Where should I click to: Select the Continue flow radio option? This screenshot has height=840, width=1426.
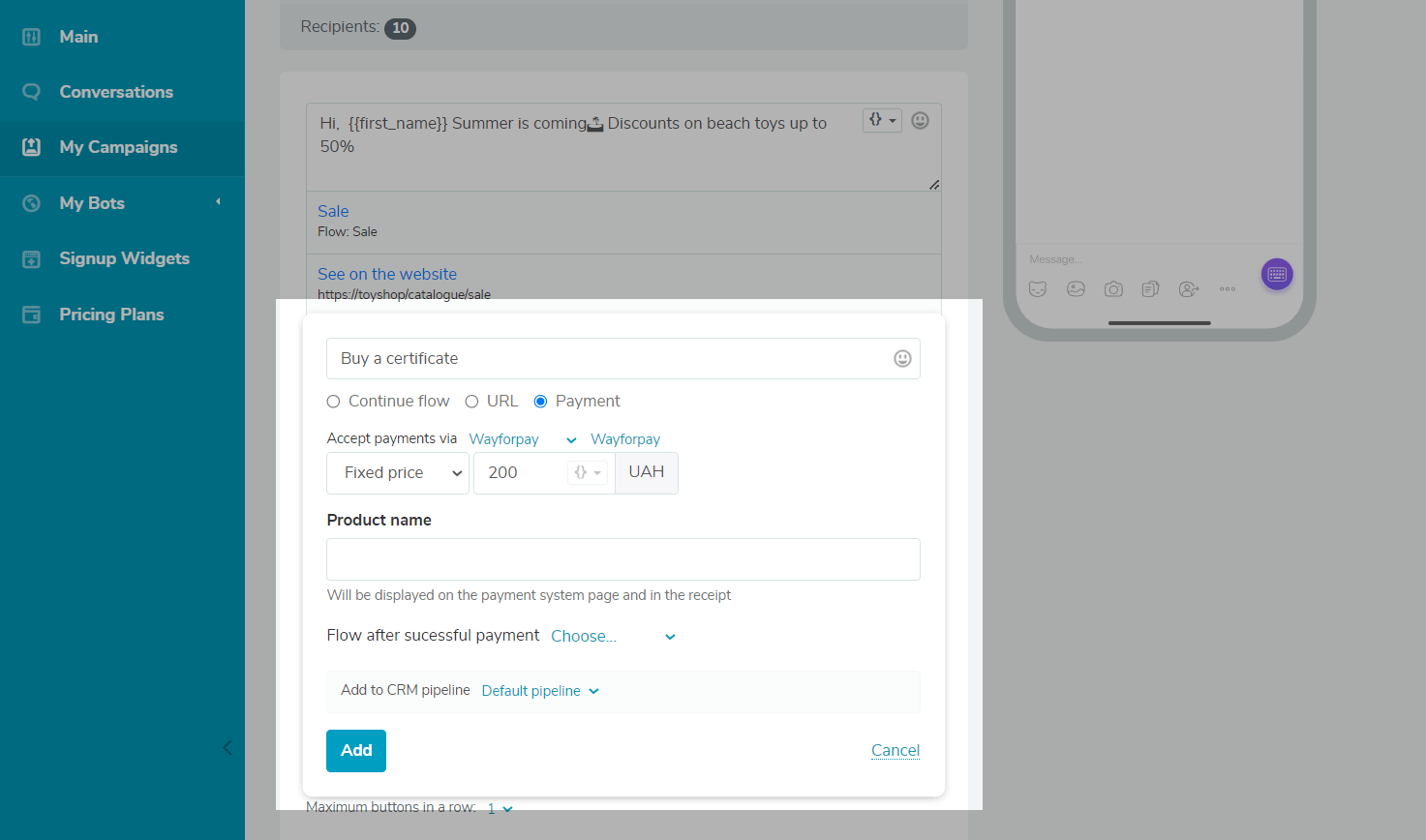tap(334, 402)
